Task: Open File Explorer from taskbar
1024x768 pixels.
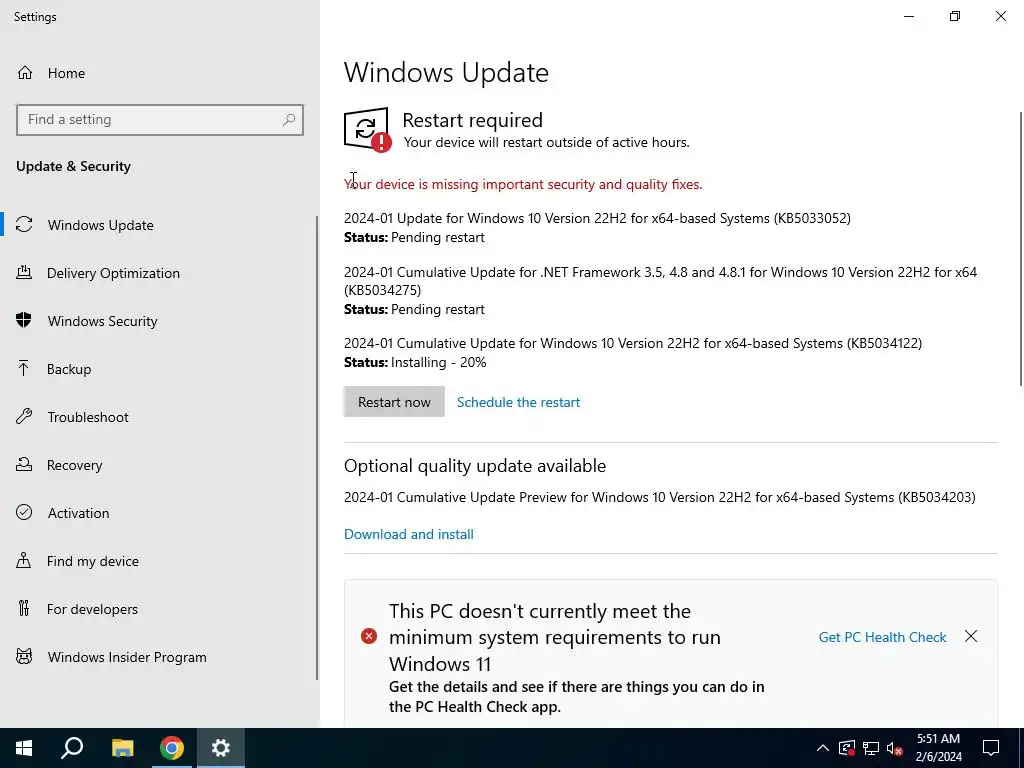Action: coord(122,748)
